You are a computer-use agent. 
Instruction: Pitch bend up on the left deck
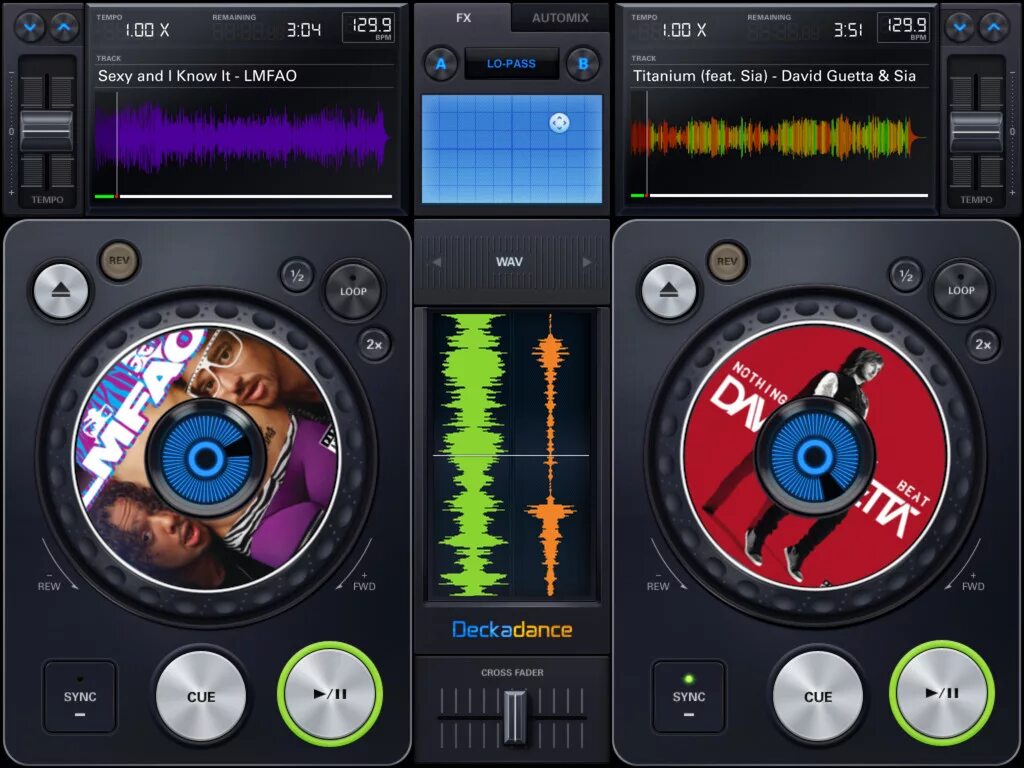[64, 27]
